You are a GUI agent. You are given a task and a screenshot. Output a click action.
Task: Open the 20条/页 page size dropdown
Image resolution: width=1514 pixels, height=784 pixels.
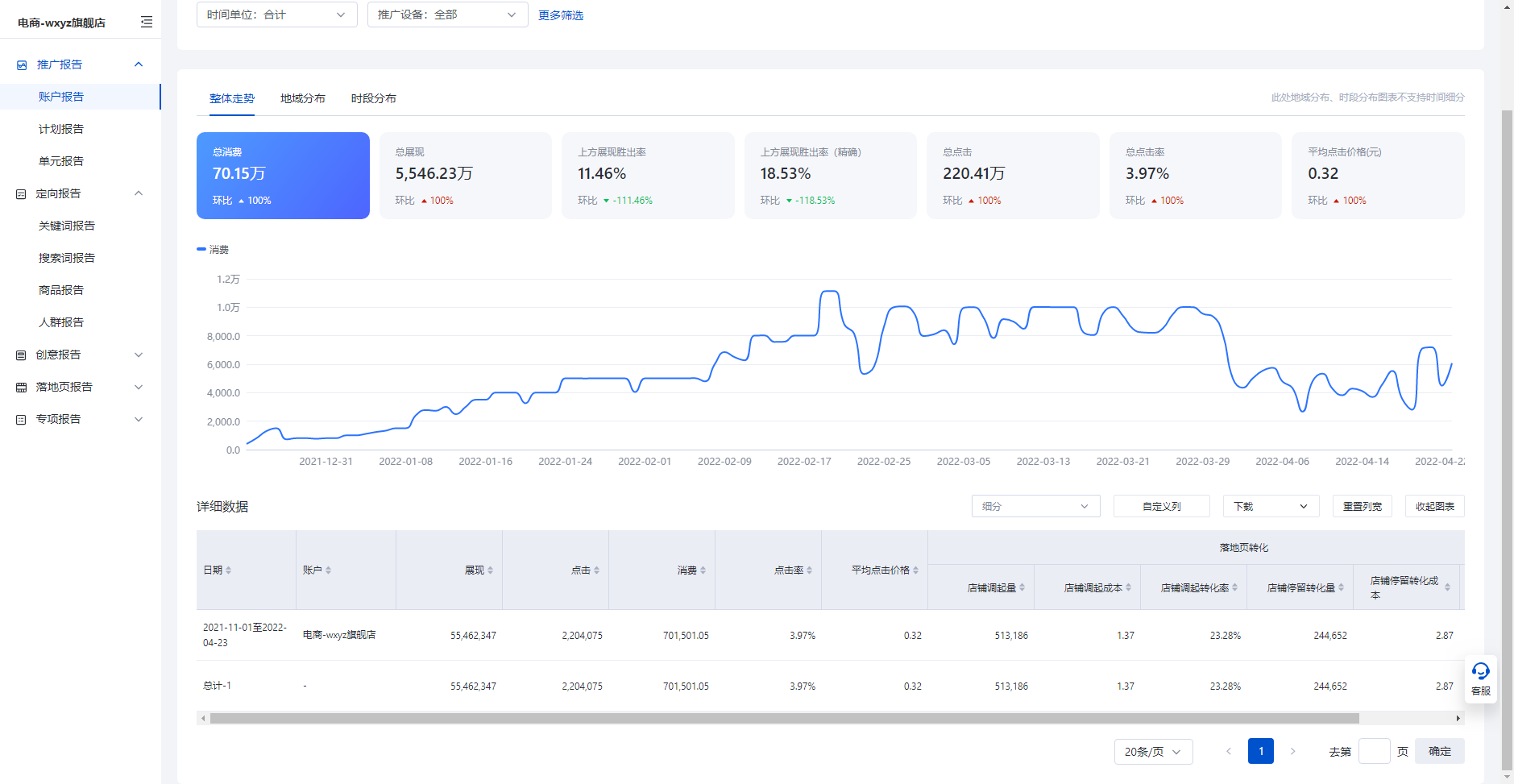pos(1152,751)
